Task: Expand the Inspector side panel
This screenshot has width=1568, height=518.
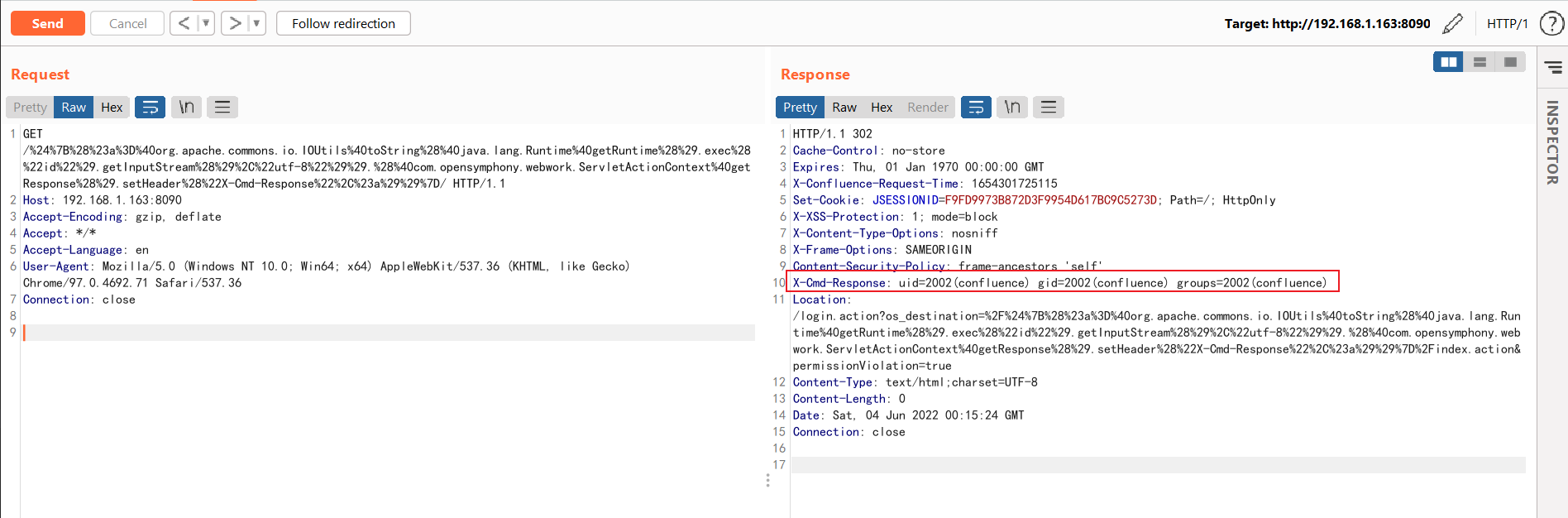Action: pyautogui.click(x=1552, y=142)
